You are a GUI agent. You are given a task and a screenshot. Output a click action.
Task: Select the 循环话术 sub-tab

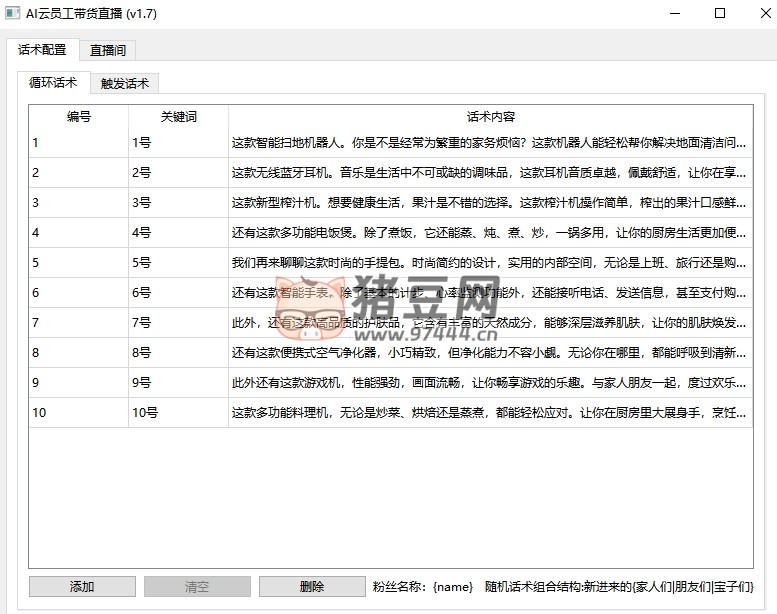(54, 82)
